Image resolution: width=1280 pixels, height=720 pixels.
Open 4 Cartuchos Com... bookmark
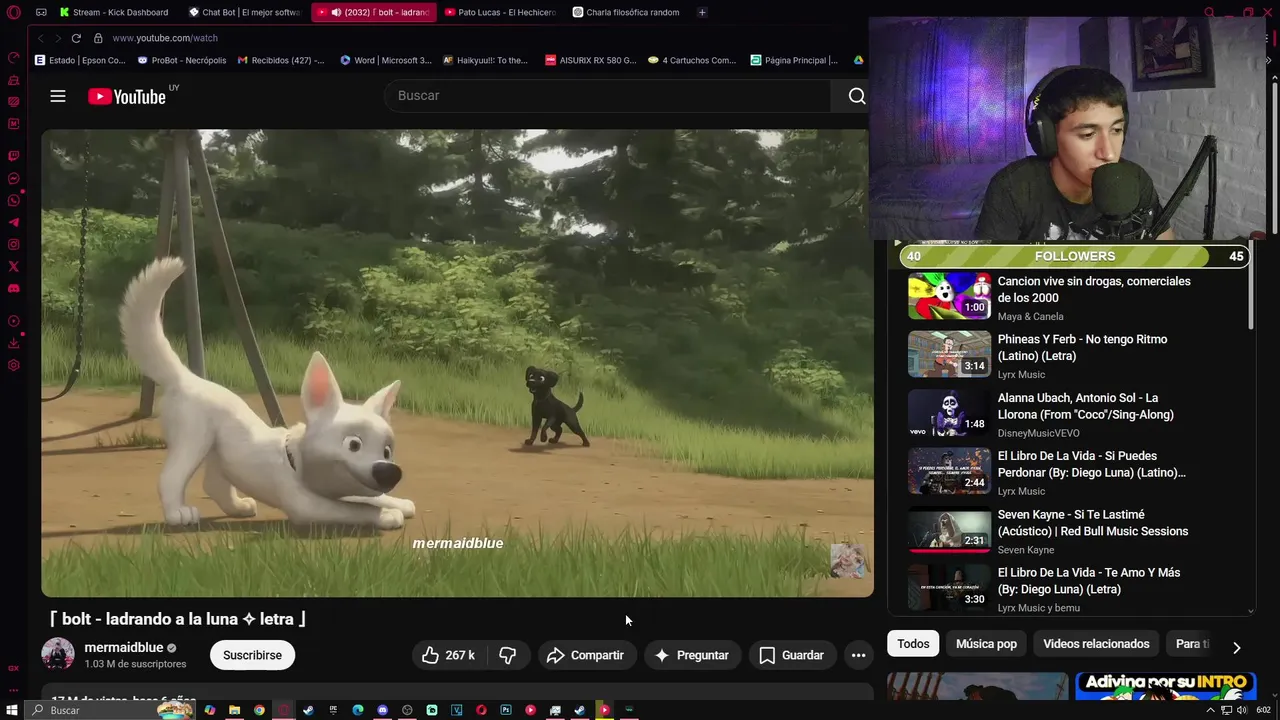coord(692,60)
